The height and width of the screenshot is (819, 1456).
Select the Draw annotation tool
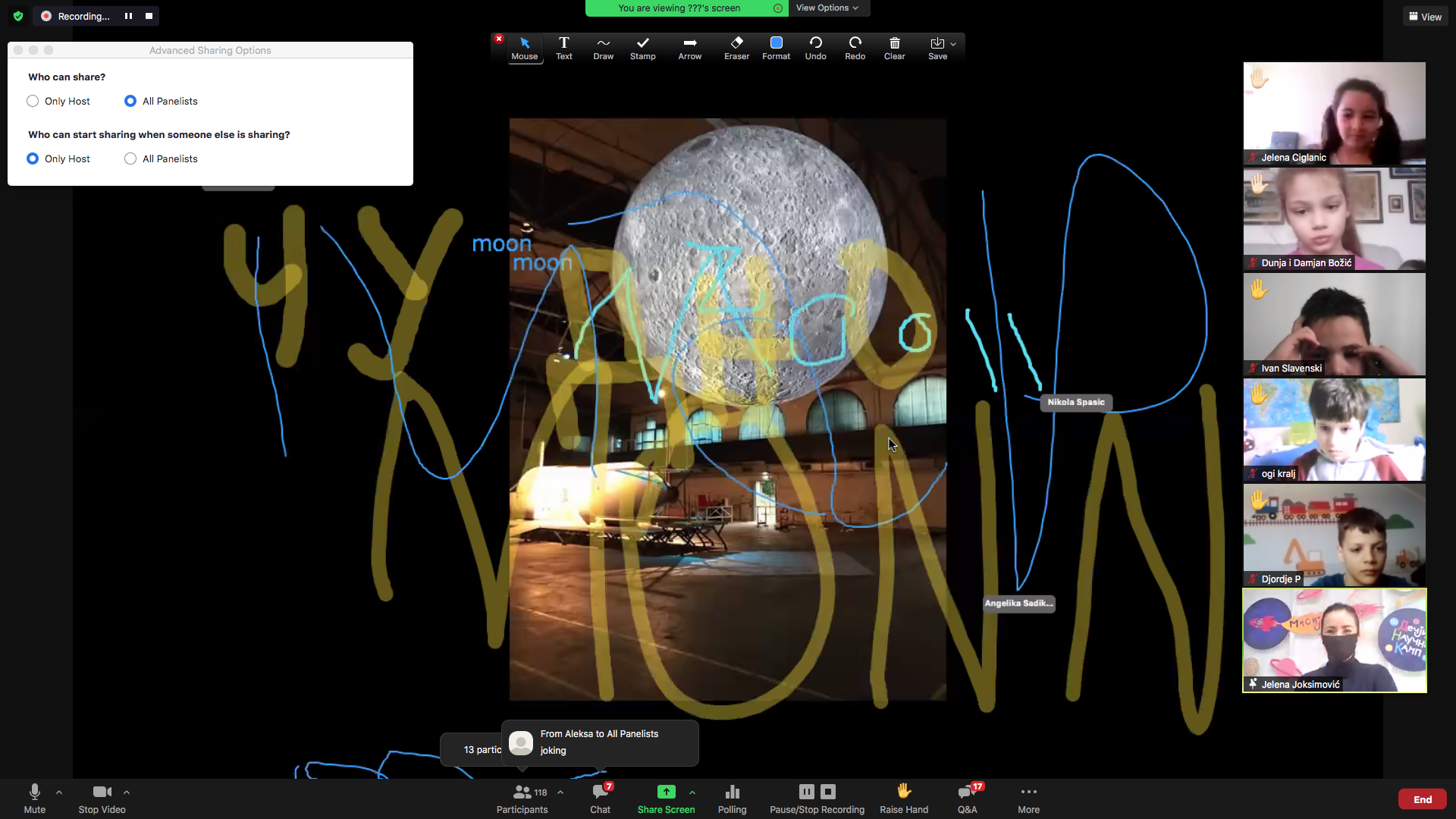pos(603,49)
